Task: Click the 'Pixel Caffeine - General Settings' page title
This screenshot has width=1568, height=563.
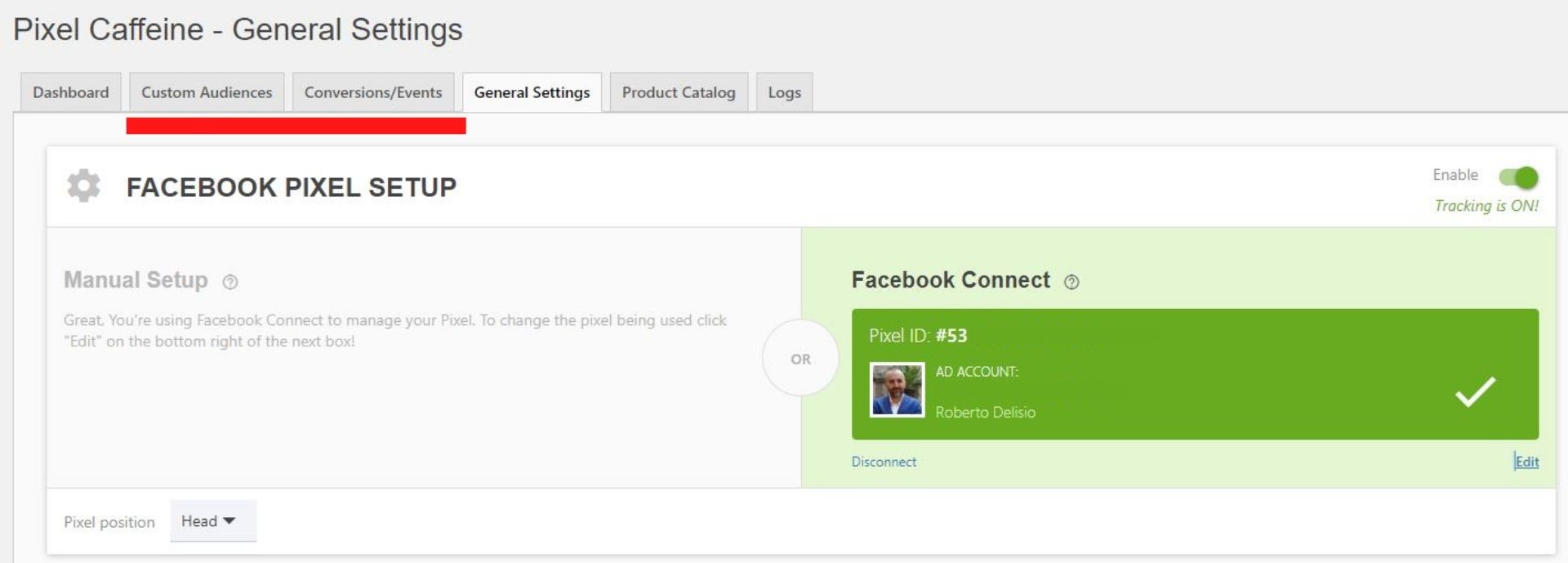Action: pos(238,29)
